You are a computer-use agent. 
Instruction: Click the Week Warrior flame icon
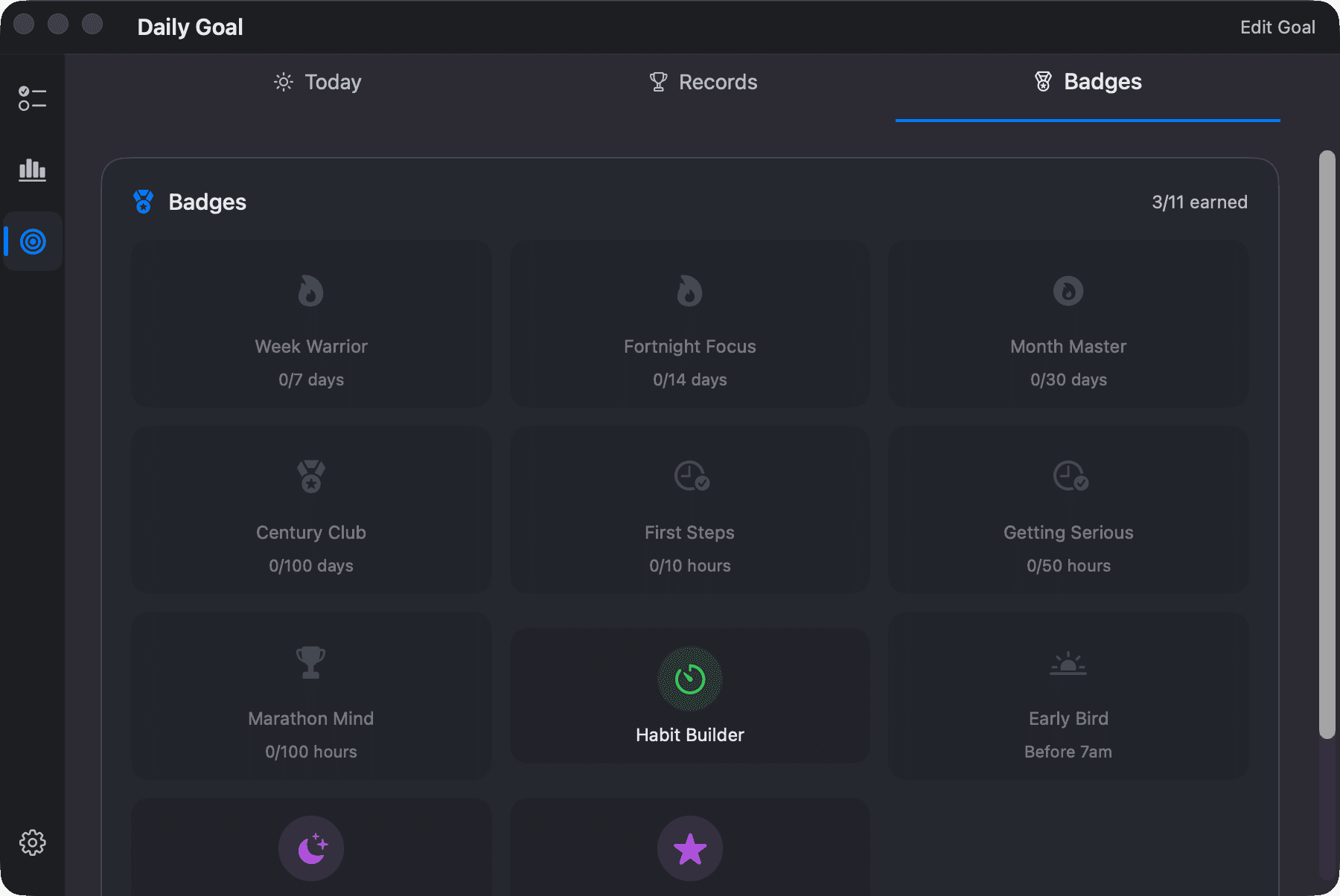point(311,291)
